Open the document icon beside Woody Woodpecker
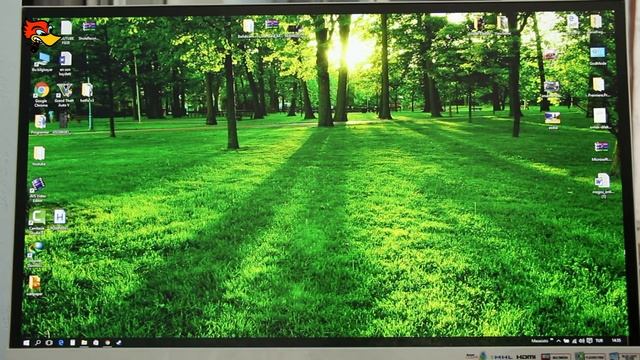640x360 pixels. (66, 28)
